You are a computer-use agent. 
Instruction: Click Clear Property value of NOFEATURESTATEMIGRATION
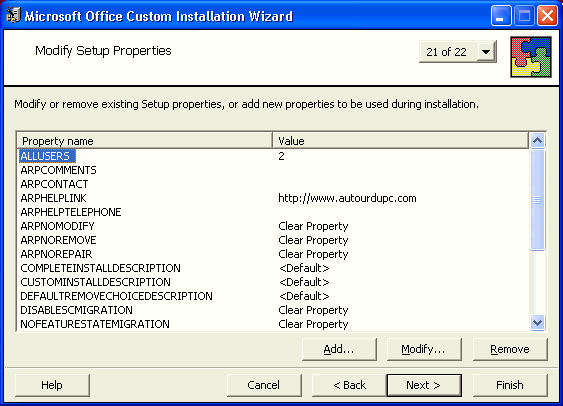[x=313, y=325]
